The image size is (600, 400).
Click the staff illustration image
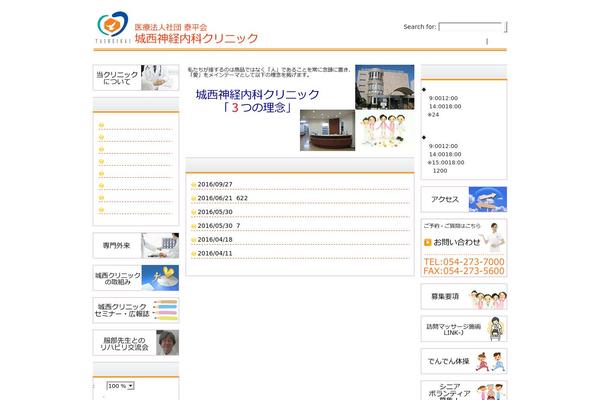(x=385, y=129)
